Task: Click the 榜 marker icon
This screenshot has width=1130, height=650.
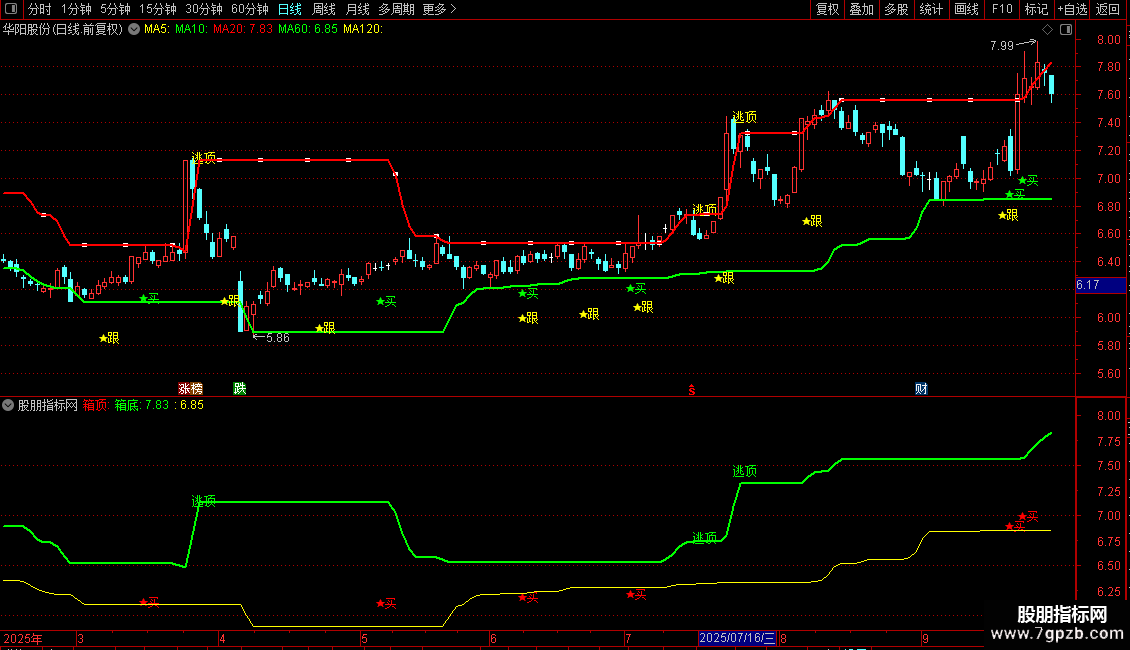Action: (197, 389)
